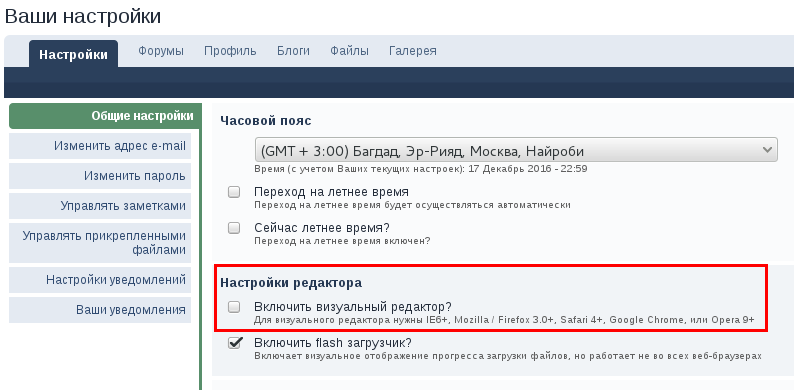Select Общие настройки in sidebar
Image resolution: width=797 pixels, height=390 pixels.
click(x=105, y=116)
